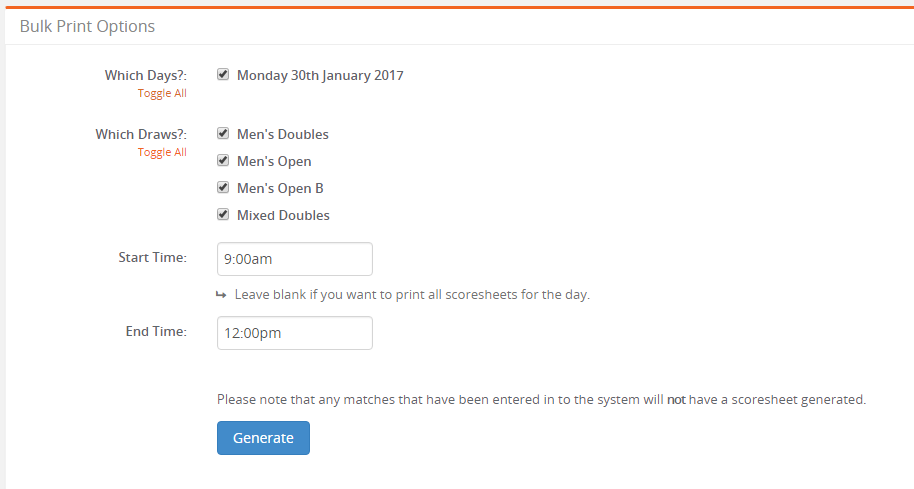Click the Which Draws? label
Image resolution: width=914 pixels, height=489 pixels.
[141, 134]
